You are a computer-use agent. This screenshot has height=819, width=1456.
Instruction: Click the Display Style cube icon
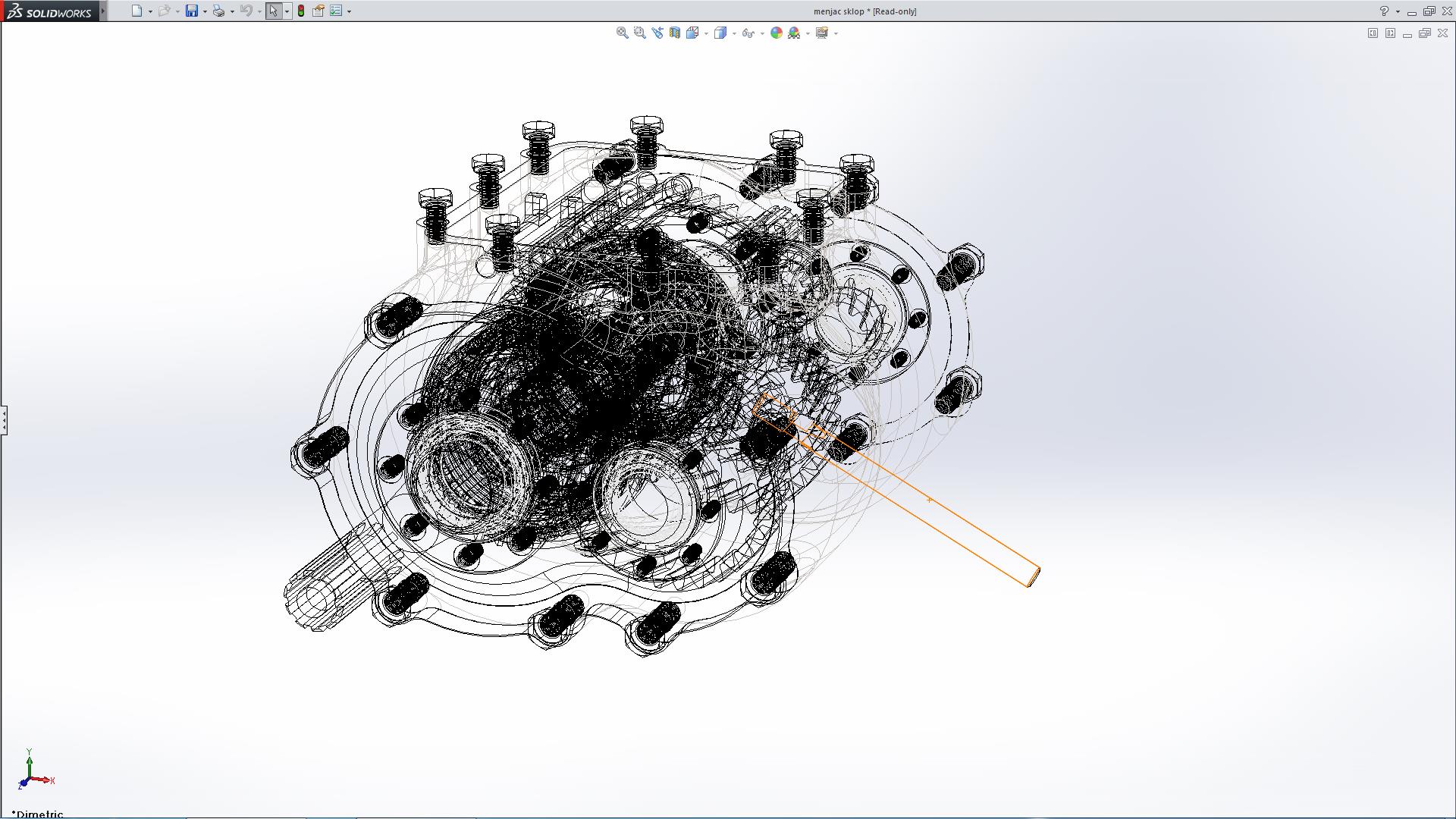tap(720, 33)
